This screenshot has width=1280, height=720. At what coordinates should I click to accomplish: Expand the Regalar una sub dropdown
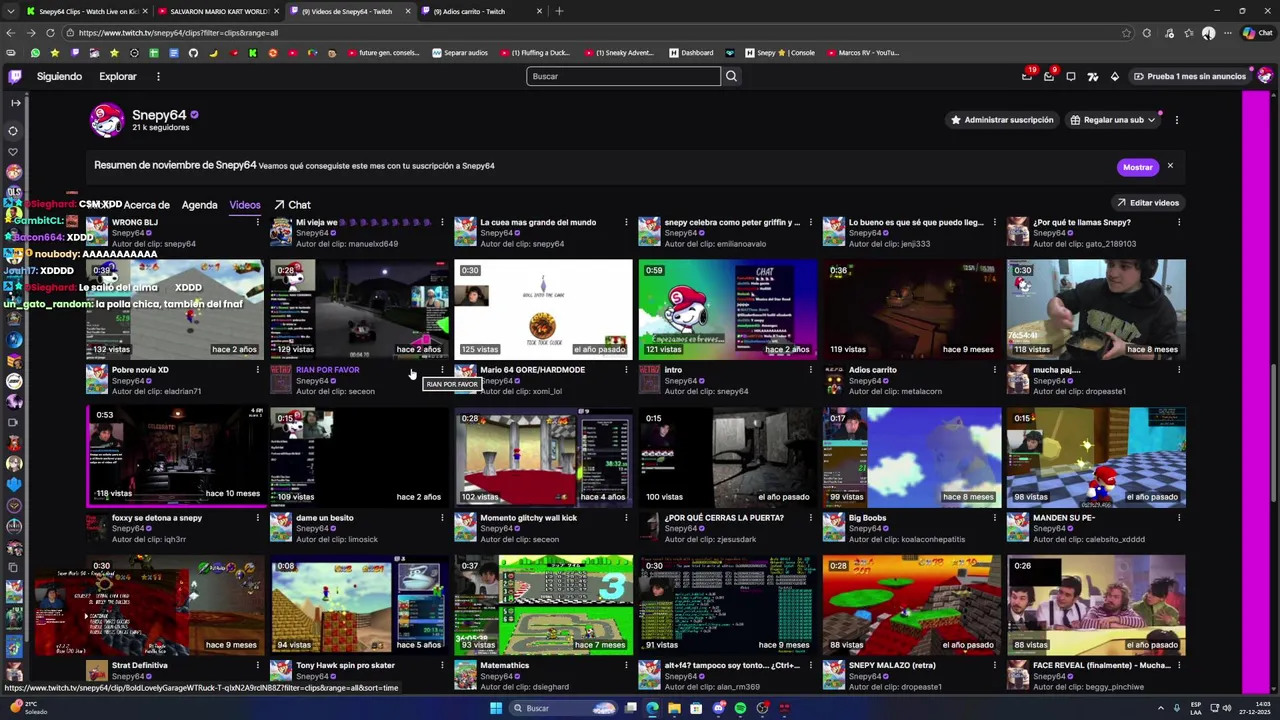[1152, 120]
